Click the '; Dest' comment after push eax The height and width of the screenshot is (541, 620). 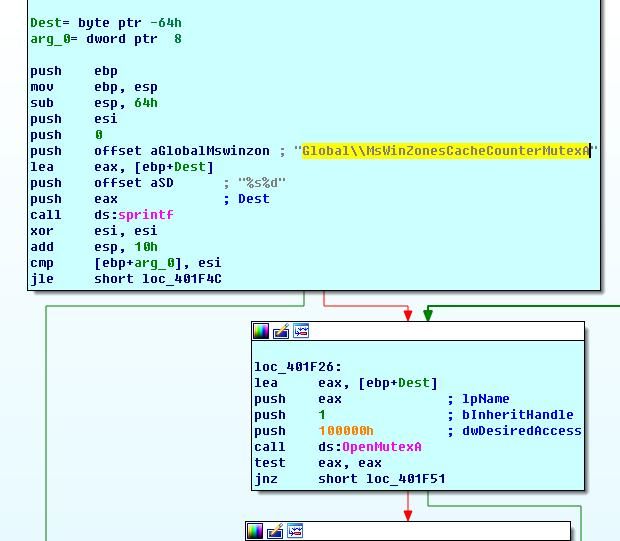pyautogui.click(x=246, y=199)
